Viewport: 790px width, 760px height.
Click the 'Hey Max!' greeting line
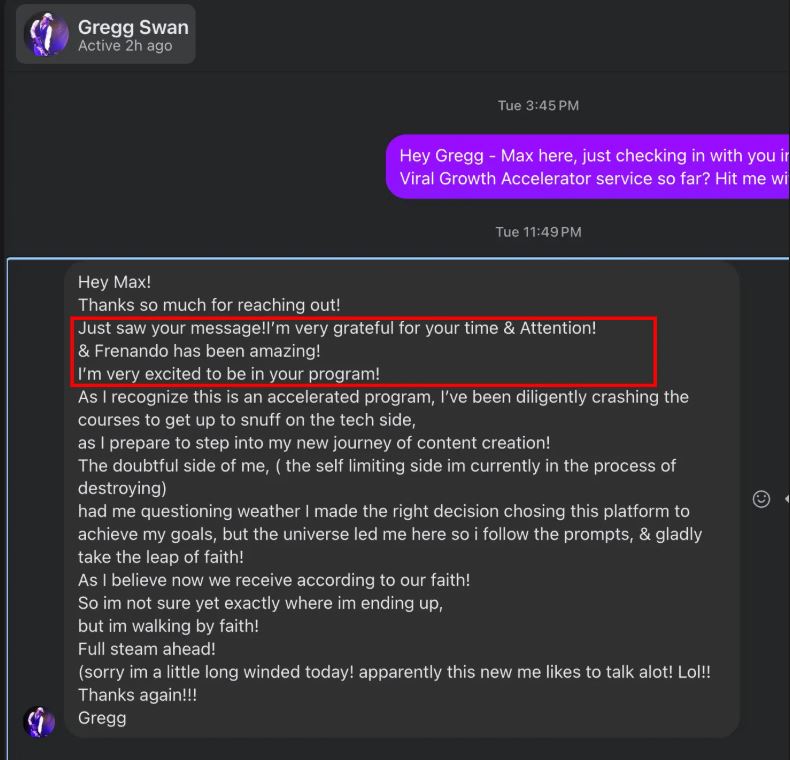pyautogui.click(x=114, y=283)
